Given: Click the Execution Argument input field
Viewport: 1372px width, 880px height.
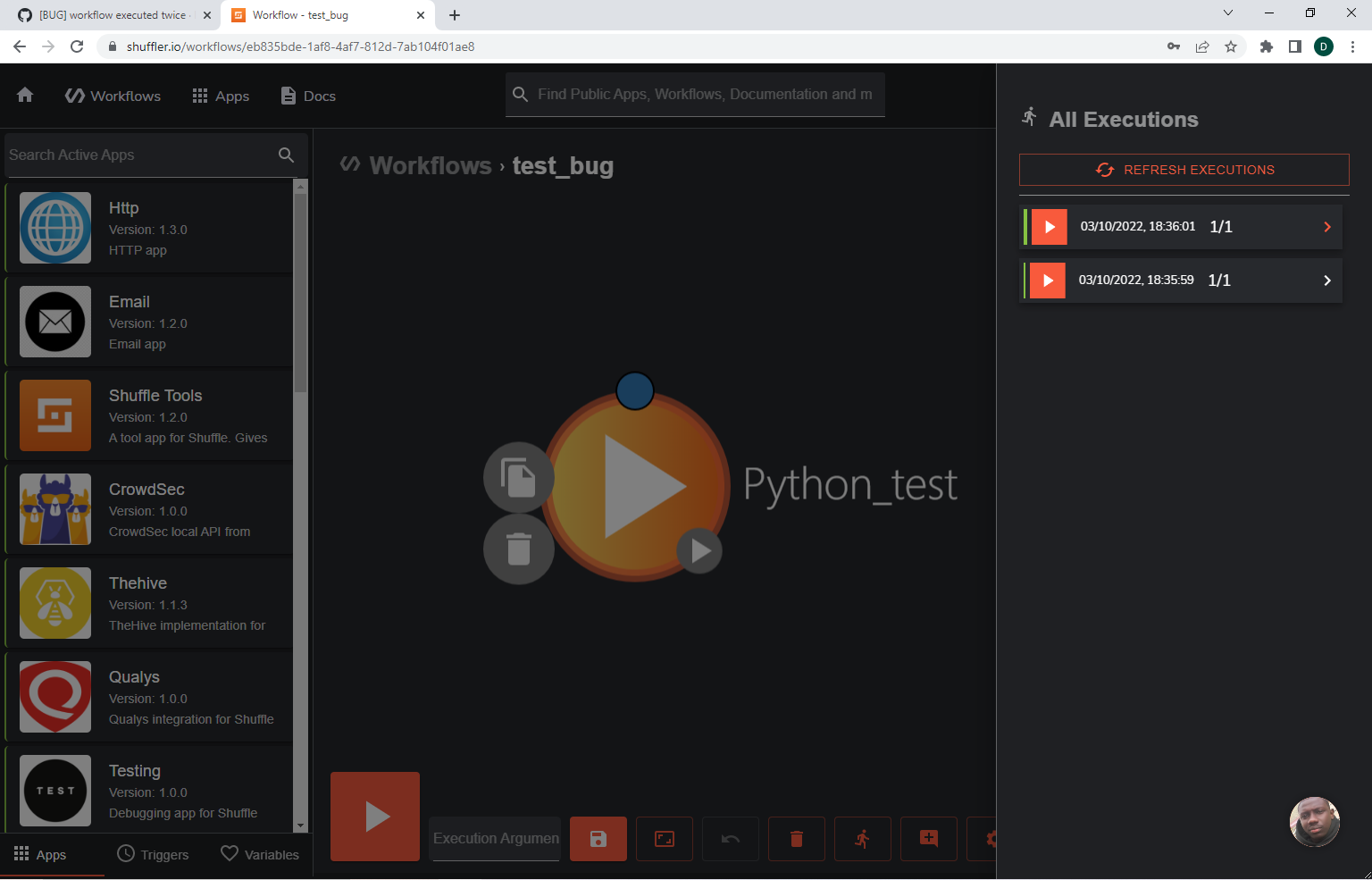Looking at the screenshot, I should pos(495,838).
